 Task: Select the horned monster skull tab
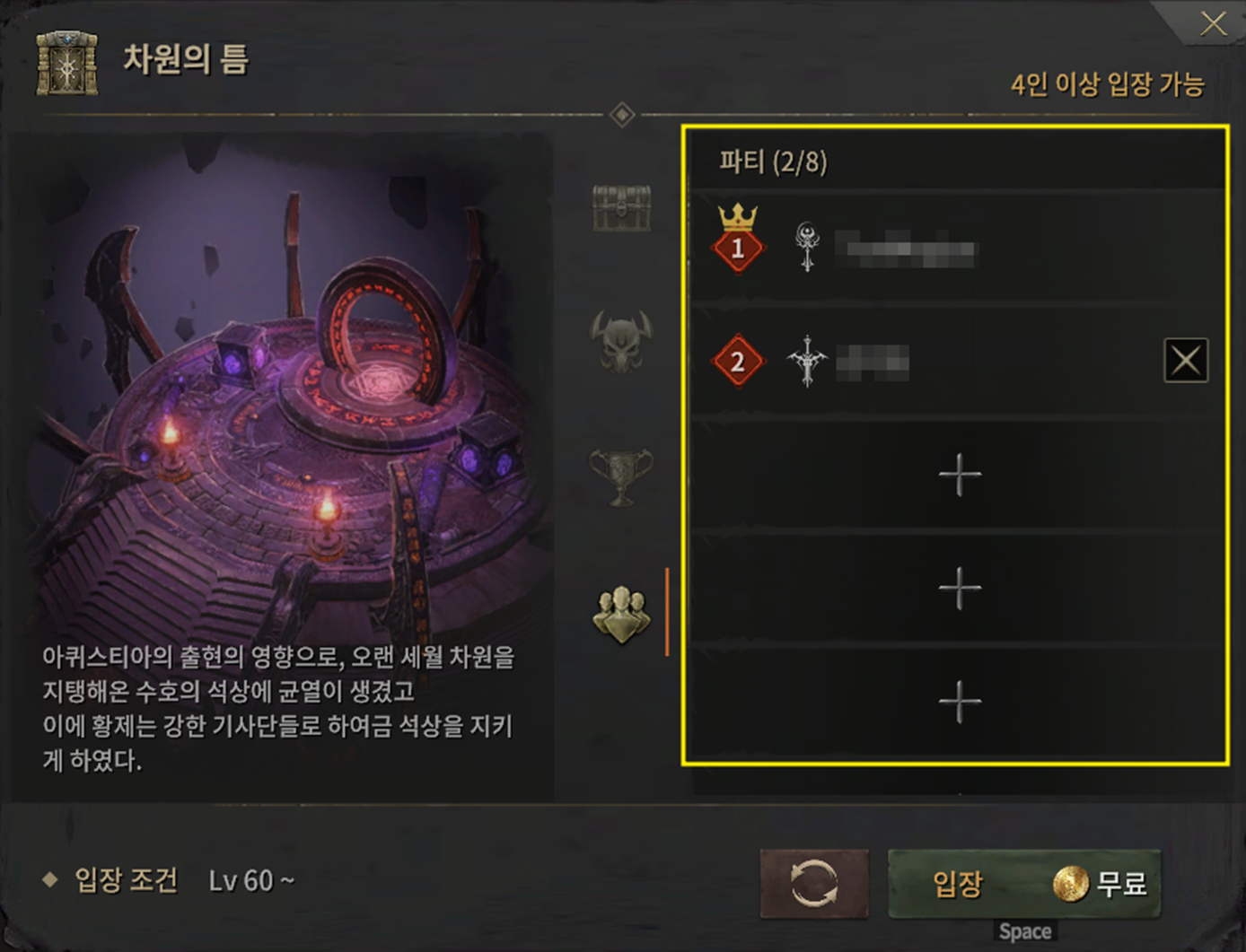pos(620,341)
